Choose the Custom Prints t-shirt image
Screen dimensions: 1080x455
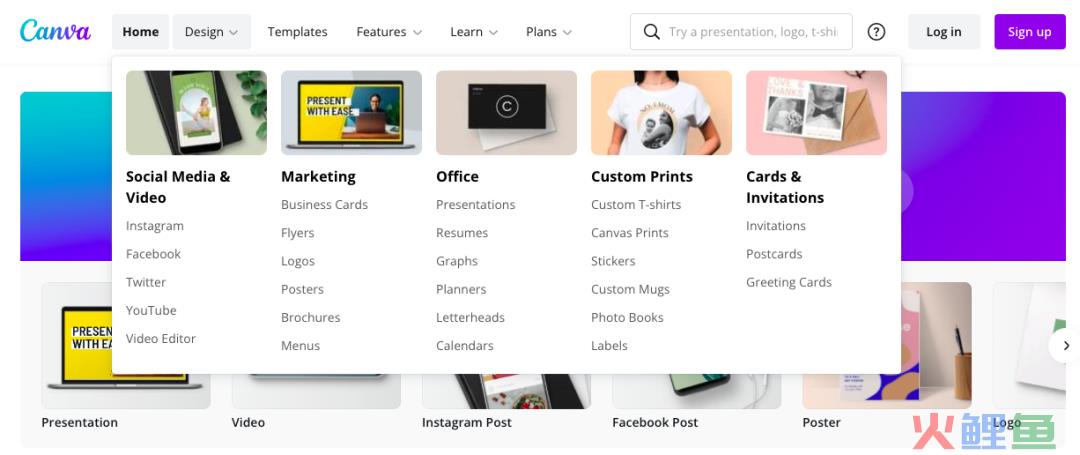661,113
